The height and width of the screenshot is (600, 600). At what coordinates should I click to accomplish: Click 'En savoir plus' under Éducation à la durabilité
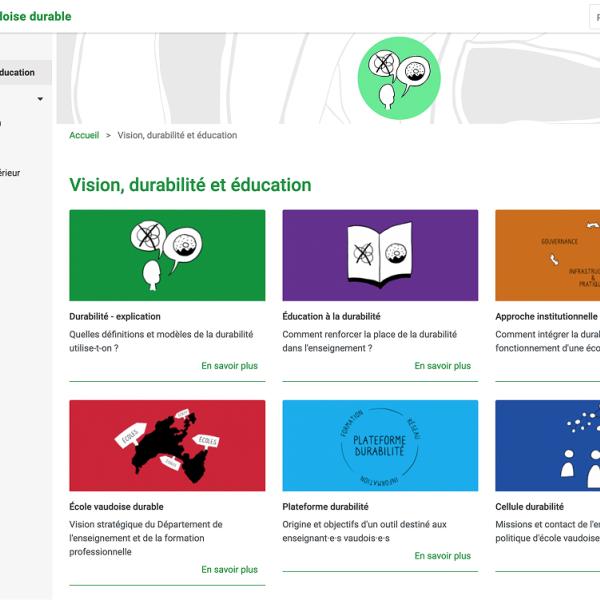442,366
